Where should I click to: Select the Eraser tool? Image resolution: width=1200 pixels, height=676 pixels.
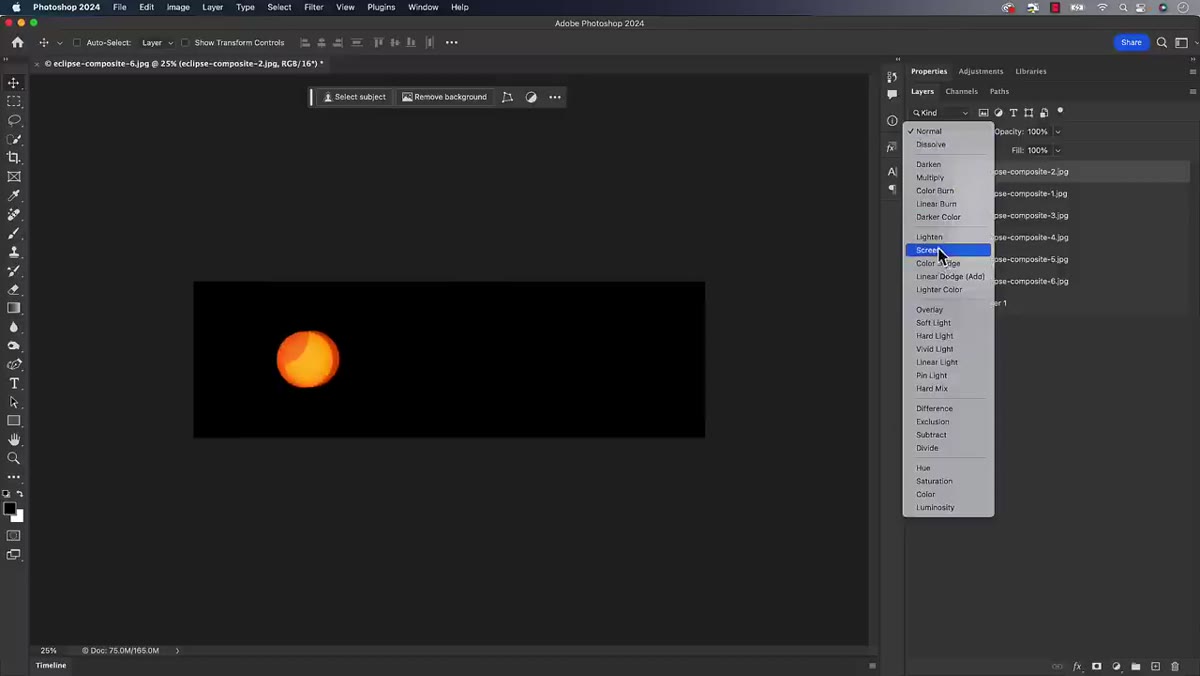14,290
